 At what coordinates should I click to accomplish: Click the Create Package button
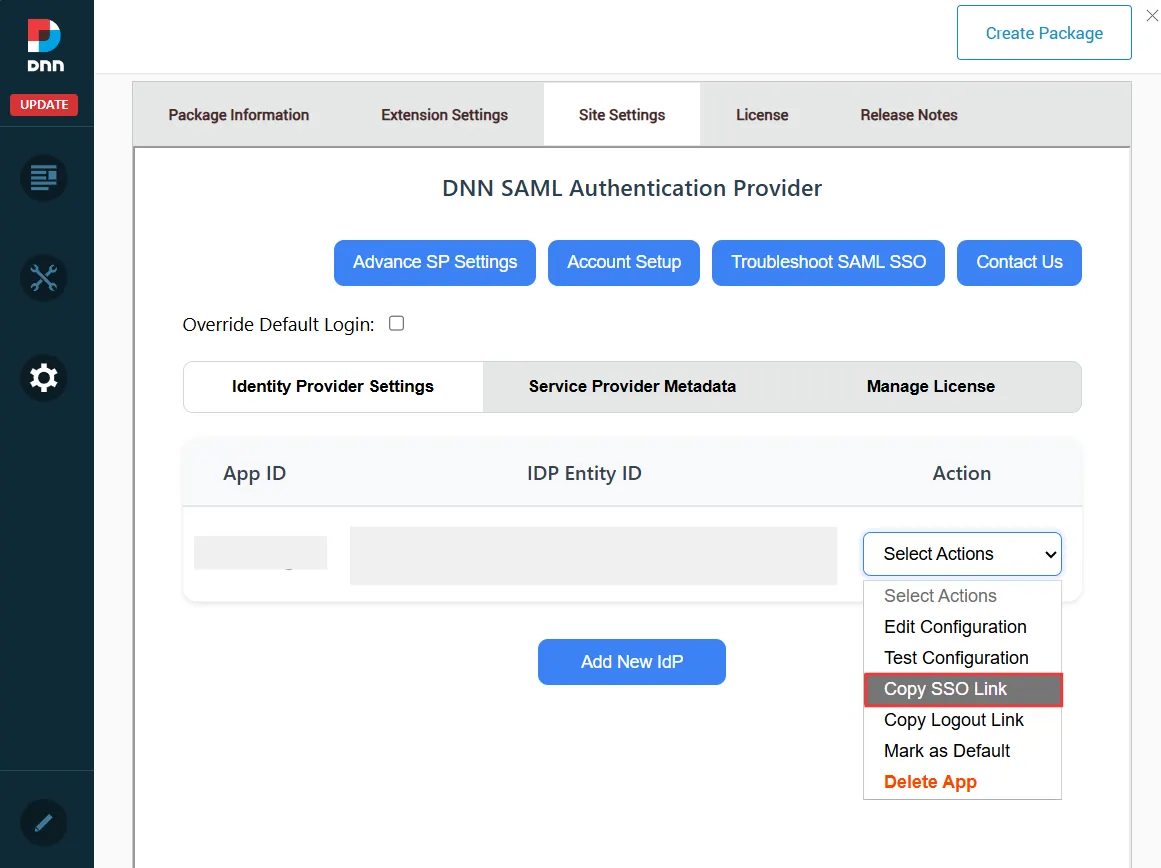tap(1044, 33)
